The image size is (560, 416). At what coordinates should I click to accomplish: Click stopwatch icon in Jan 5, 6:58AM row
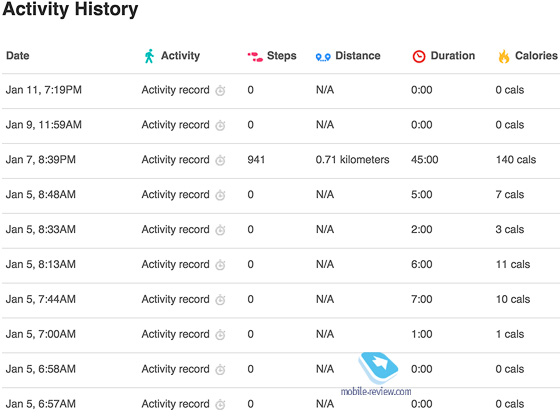click(x=220, y=370)
